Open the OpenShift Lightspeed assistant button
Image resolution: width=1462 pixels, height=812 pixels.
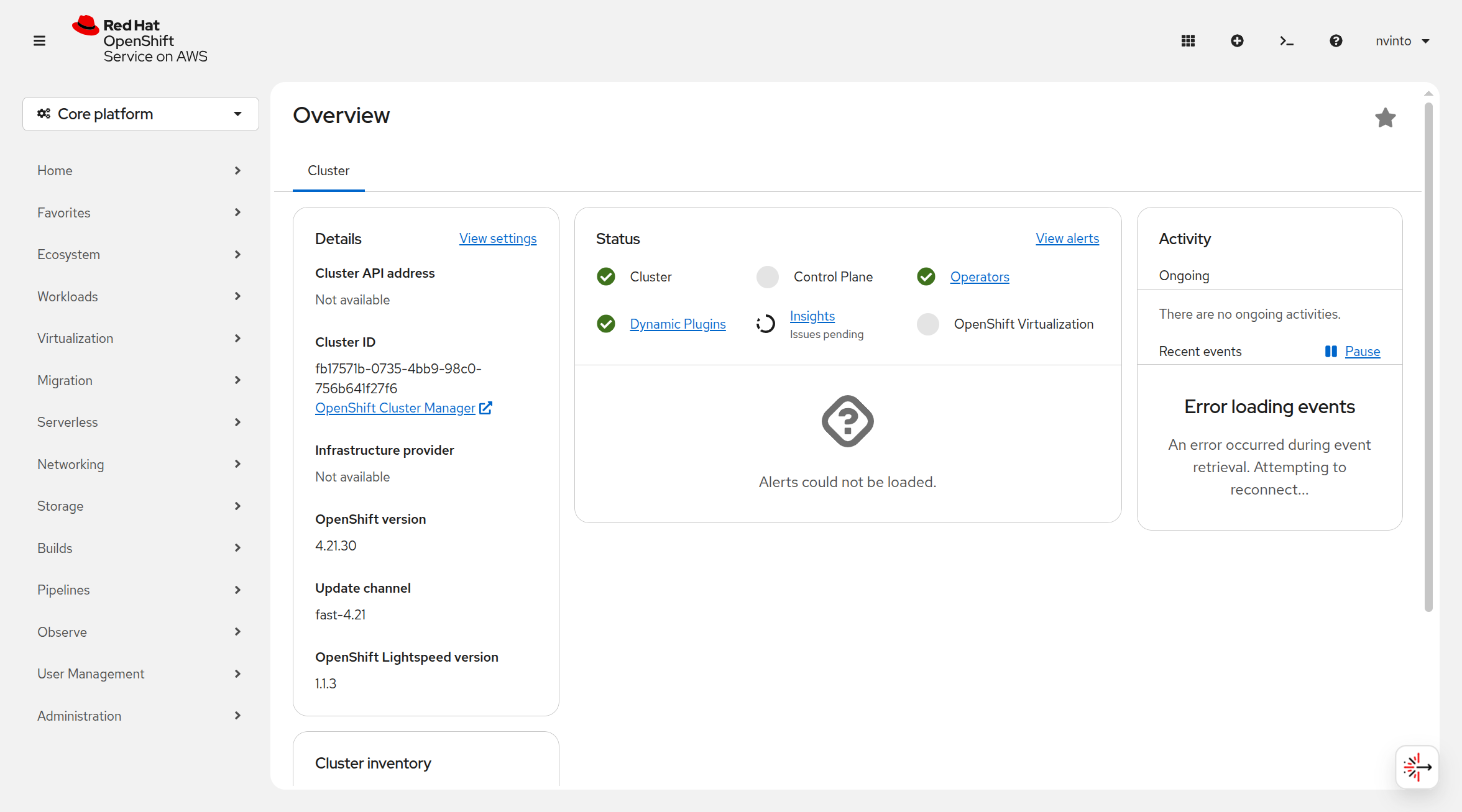tap(1417, 767)
